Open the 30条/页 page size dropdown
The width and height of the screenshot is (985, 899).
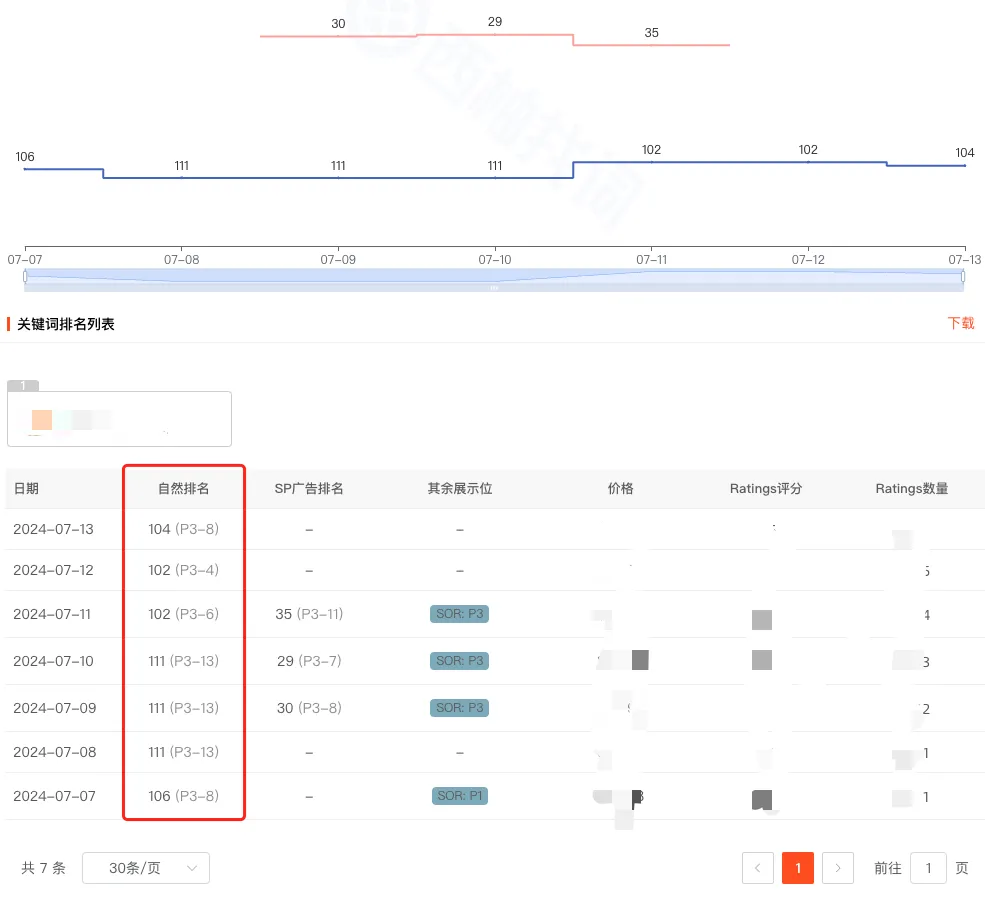pos(146,868)
